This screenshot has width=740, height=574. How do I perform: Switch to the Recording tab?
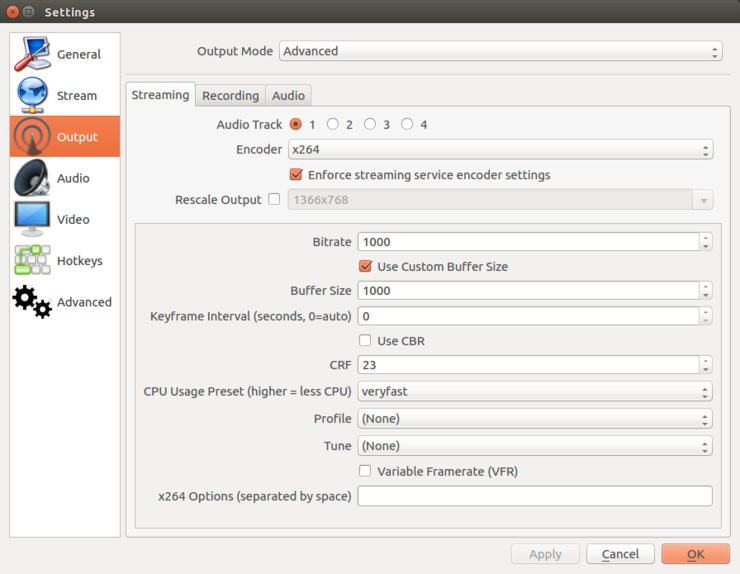point(230,95)
